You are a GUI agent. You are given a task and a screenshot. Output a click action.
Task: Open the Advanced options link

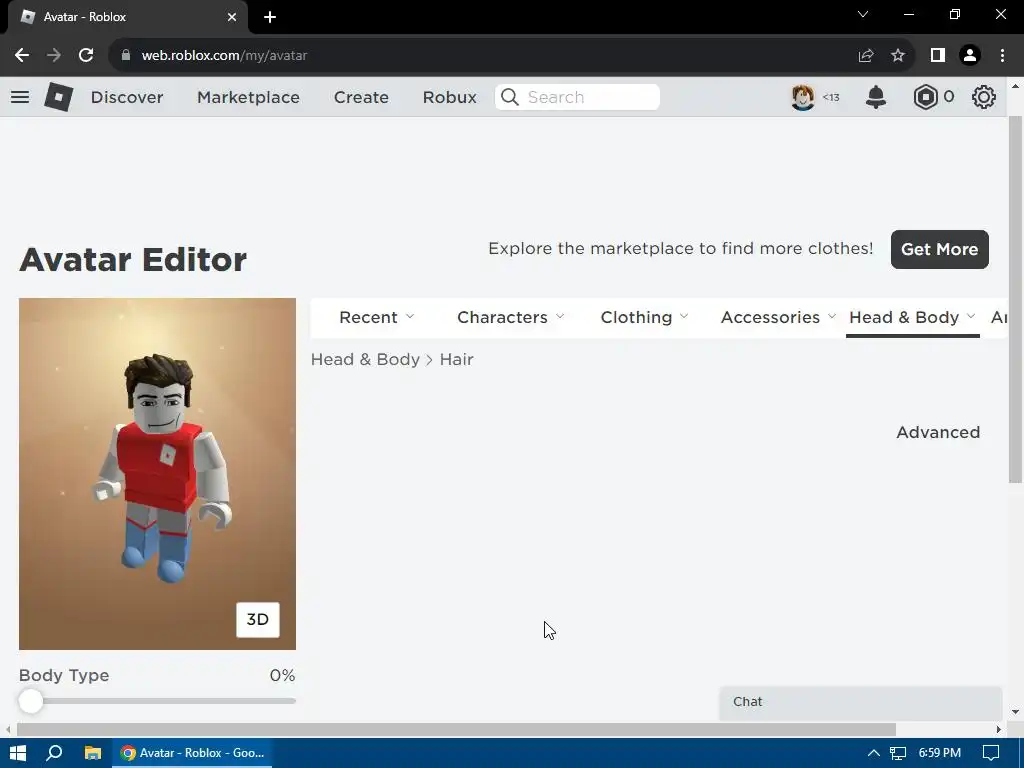click(938, 432)
